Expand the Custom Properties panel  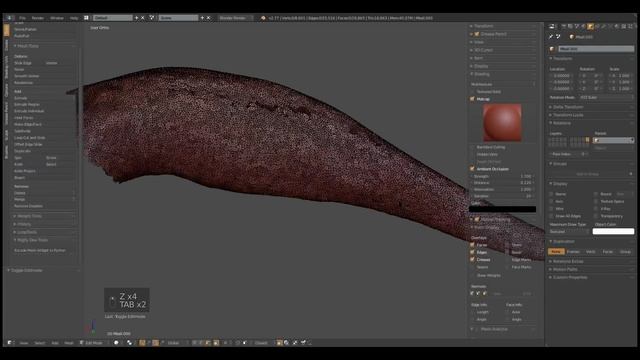pos(569,278)
